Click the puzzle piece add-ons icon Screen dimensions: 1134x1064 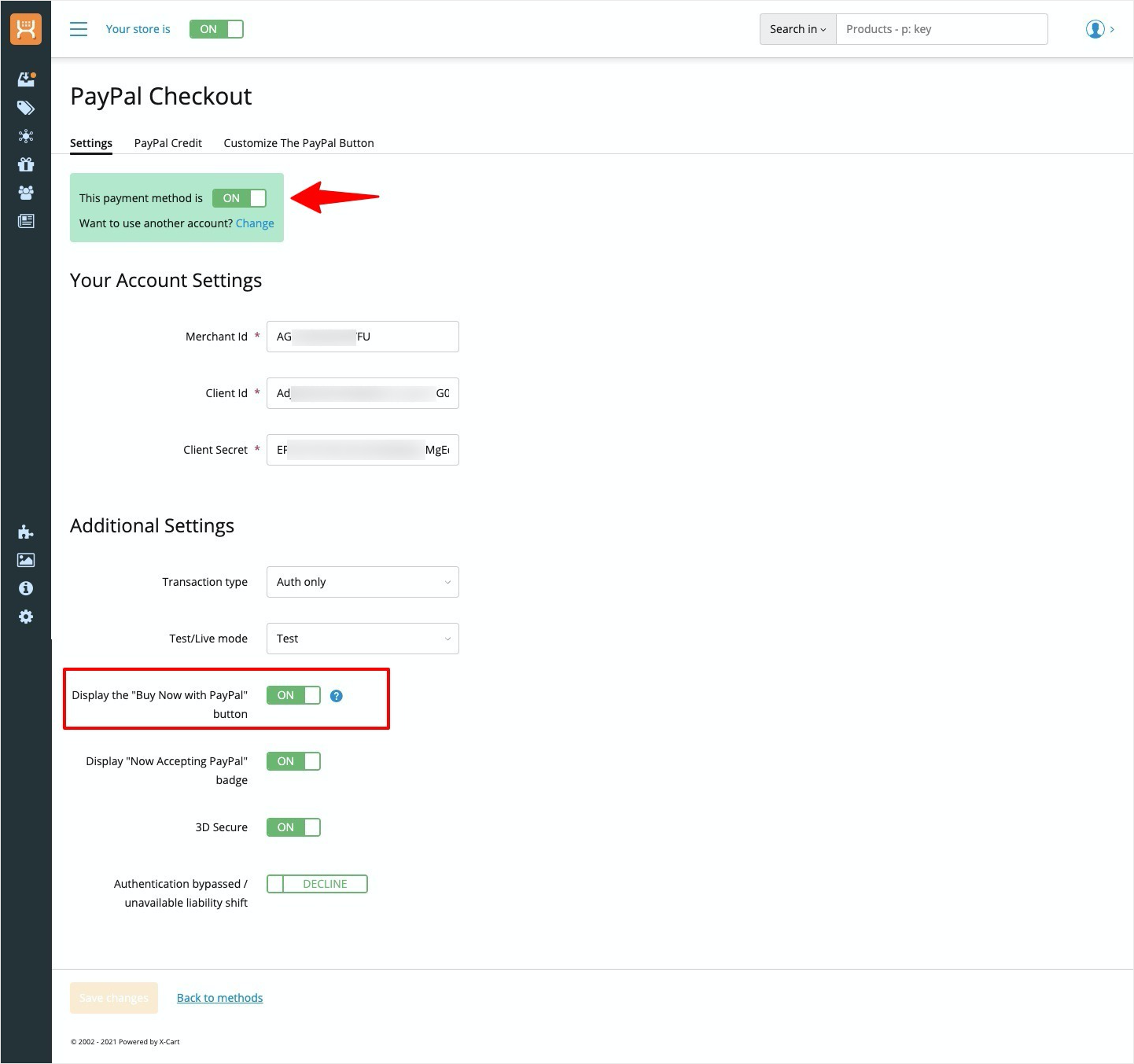[26, 532]
